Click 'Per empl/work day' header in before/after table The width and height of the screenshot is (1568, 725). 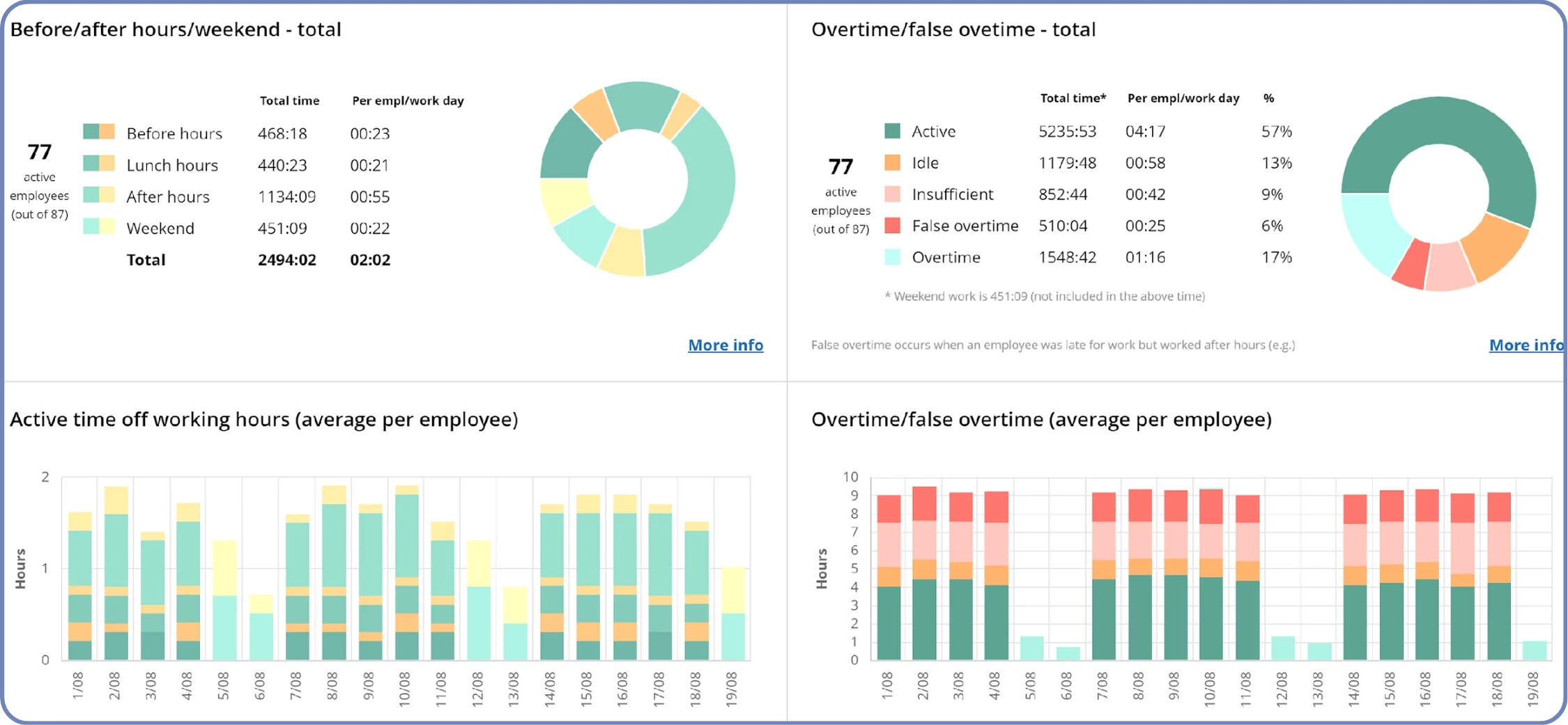[x=408, y=100]
